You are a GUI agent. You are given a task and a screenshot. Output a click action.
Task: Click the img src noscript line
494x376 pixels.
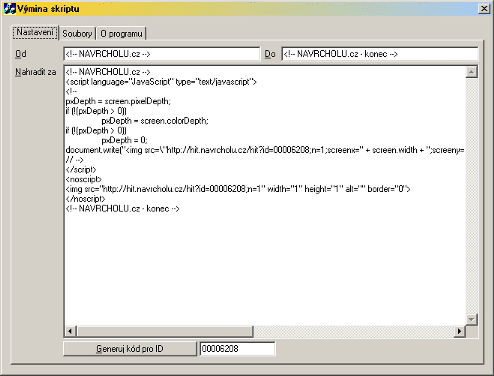tap(238, 189)
